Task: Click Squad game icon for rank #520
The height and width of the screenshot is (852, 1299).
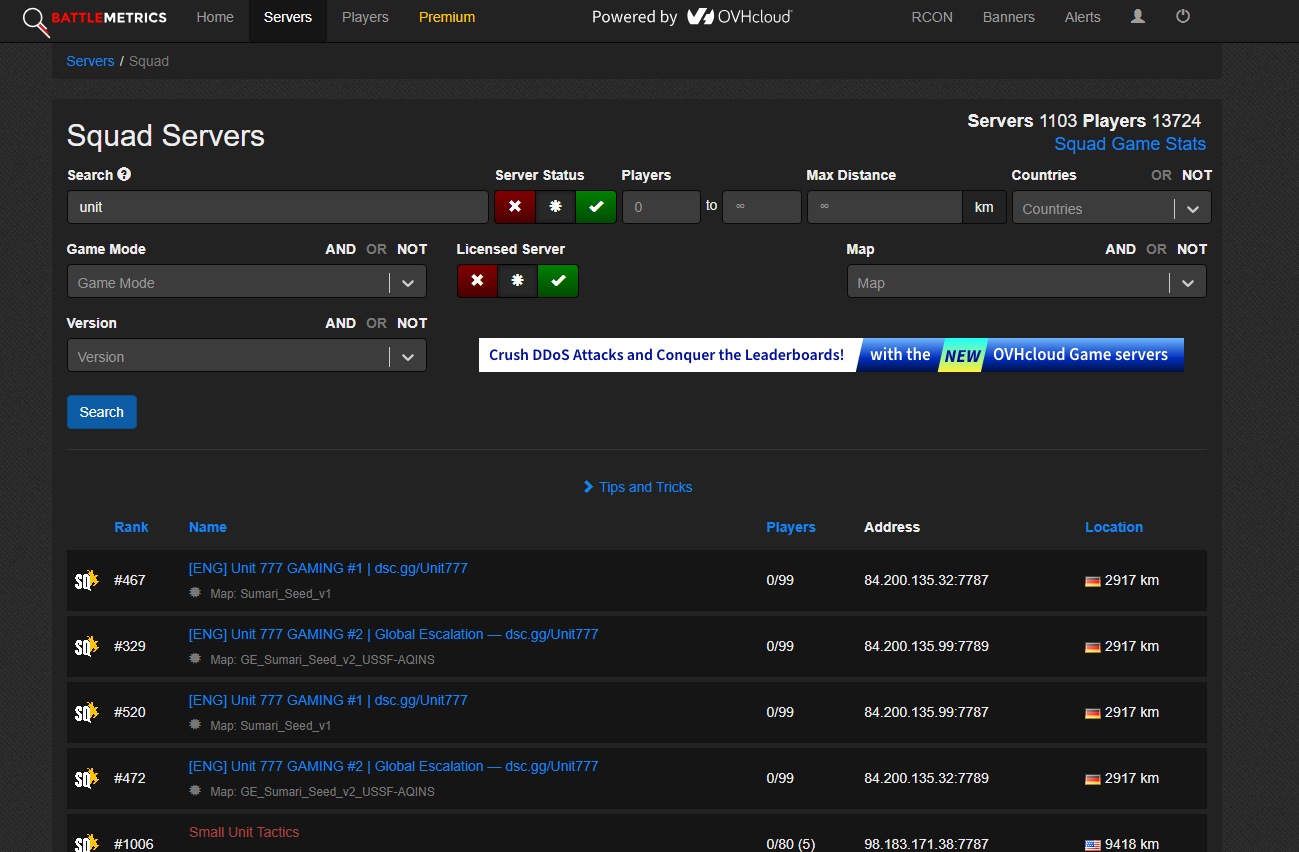Action: (x=87, y=712)
